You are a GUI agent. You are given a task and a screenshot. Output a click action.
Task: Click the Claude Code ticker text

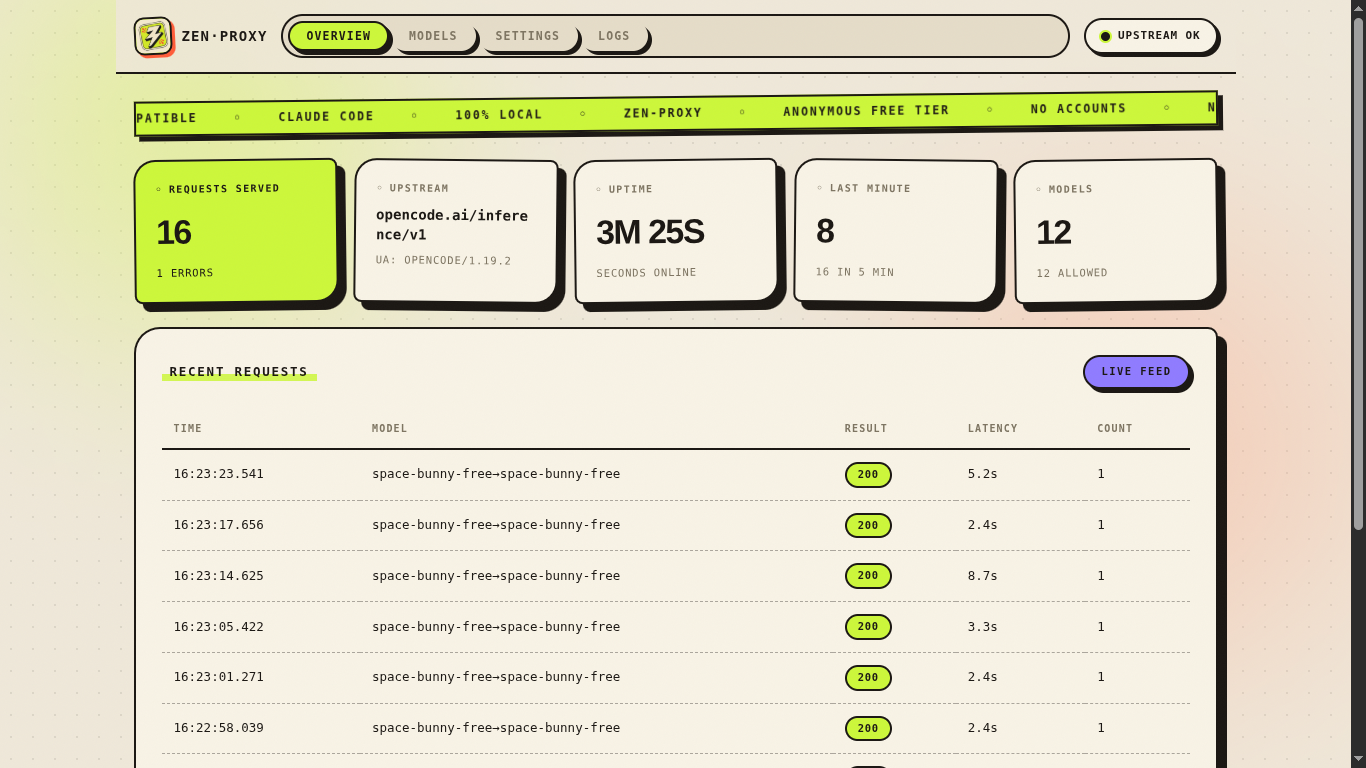point(326,116)
